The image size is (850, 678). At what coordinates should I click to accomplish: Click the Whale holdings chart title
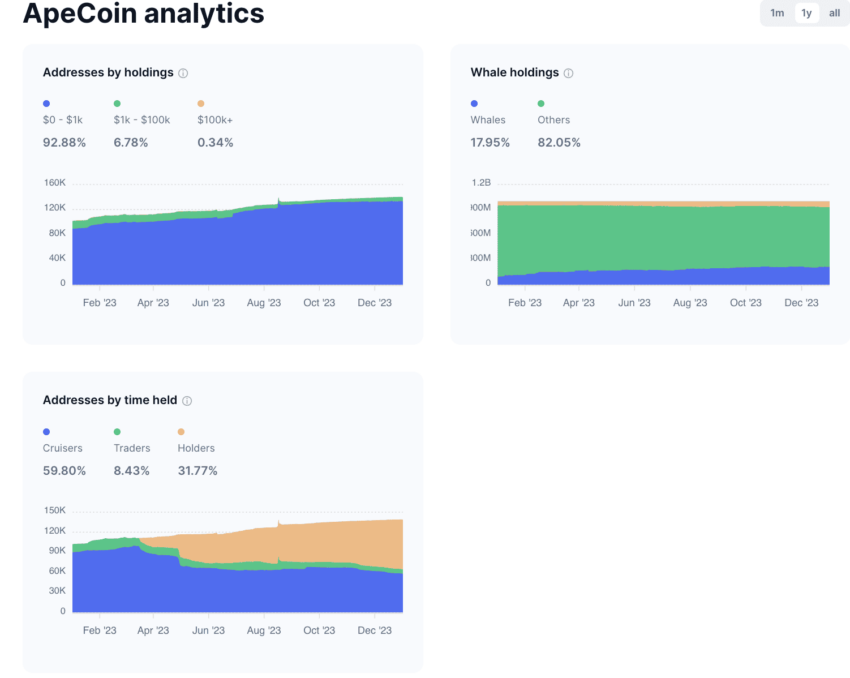pos(514,73)
